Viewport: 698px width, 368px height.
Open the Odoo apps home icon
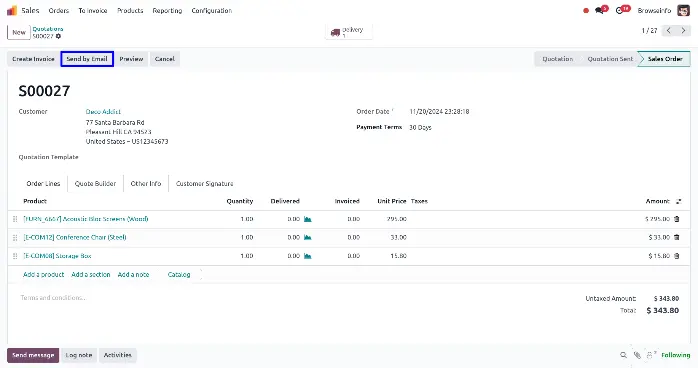pos(12,10)
